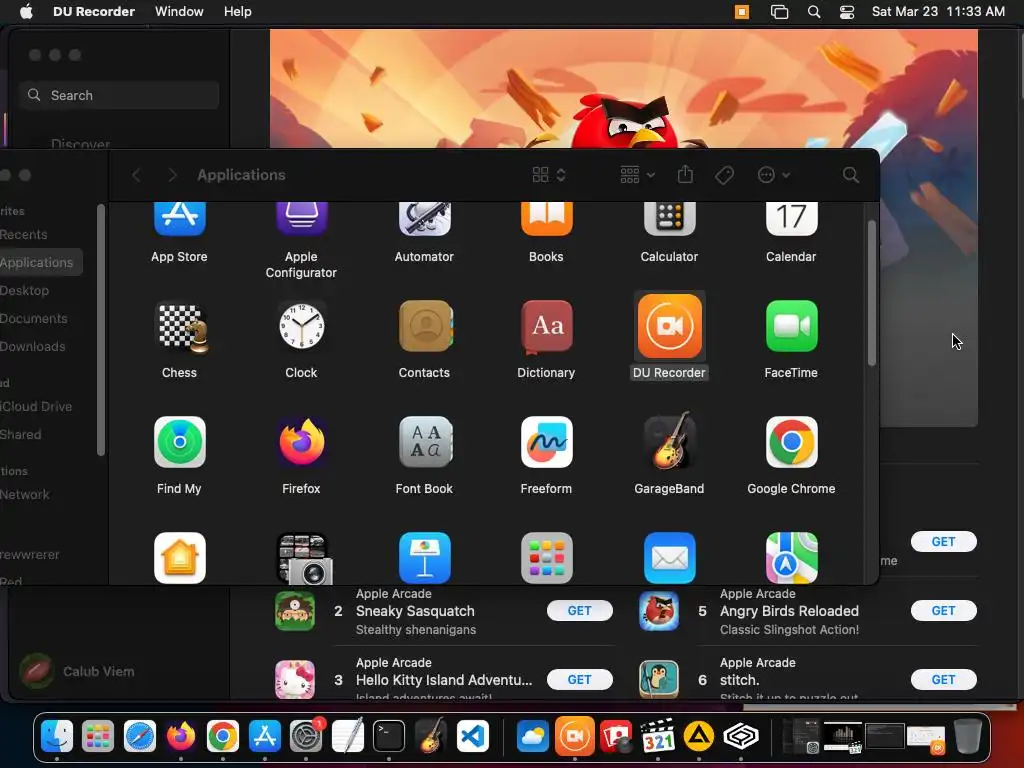Open Calub Viem account in App Store
This screenshot has width=1024, height=768.
click(77, 671)
